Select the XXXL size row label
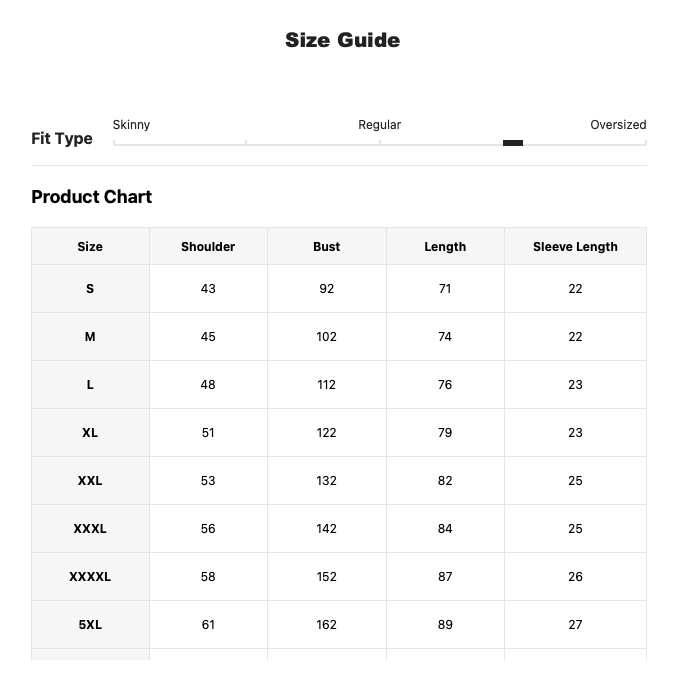681x687 pixels. point(90,528)
